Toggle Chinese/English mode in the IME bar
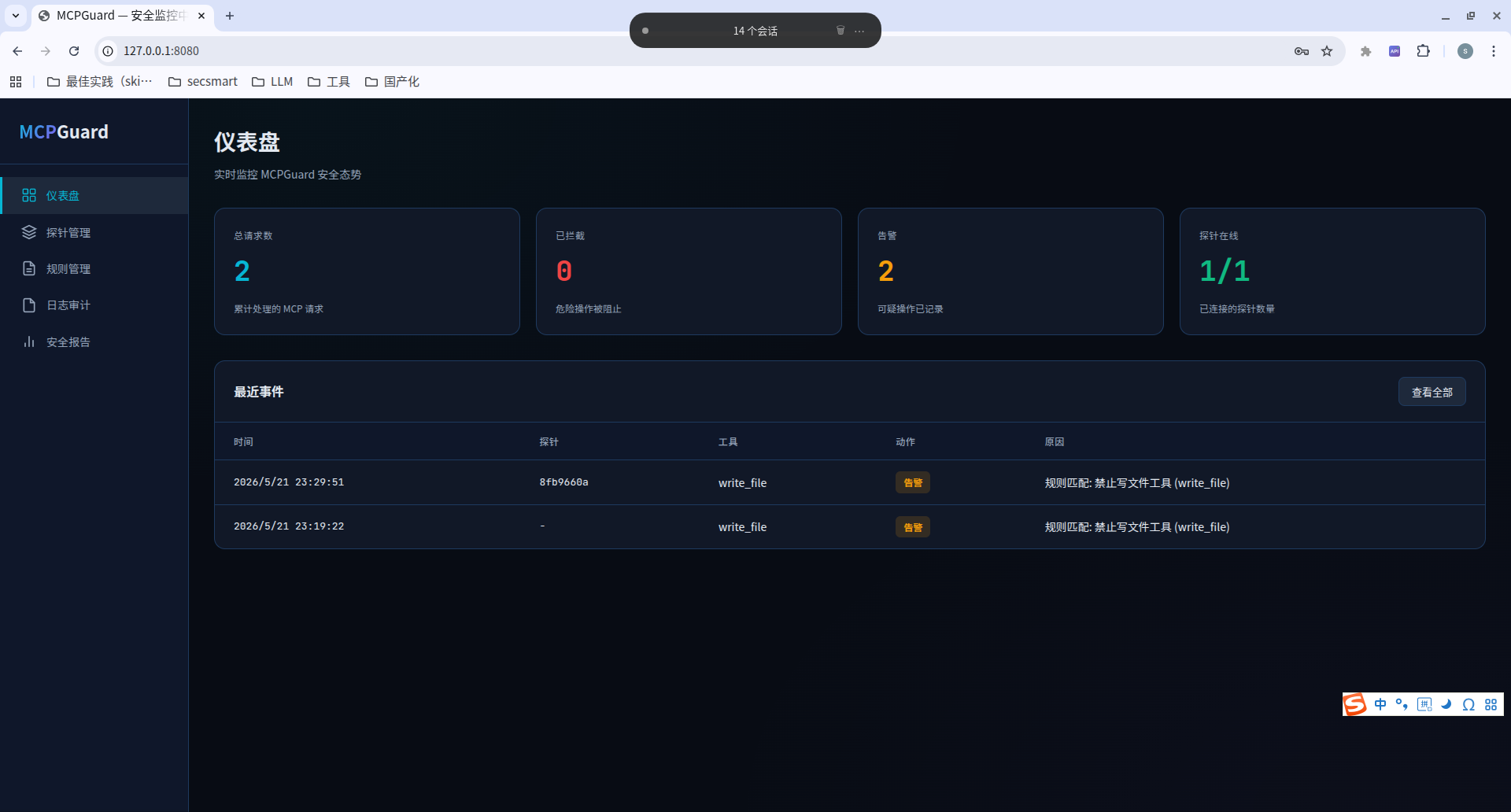This screenshot has height=812, width=1511. 1380,704
